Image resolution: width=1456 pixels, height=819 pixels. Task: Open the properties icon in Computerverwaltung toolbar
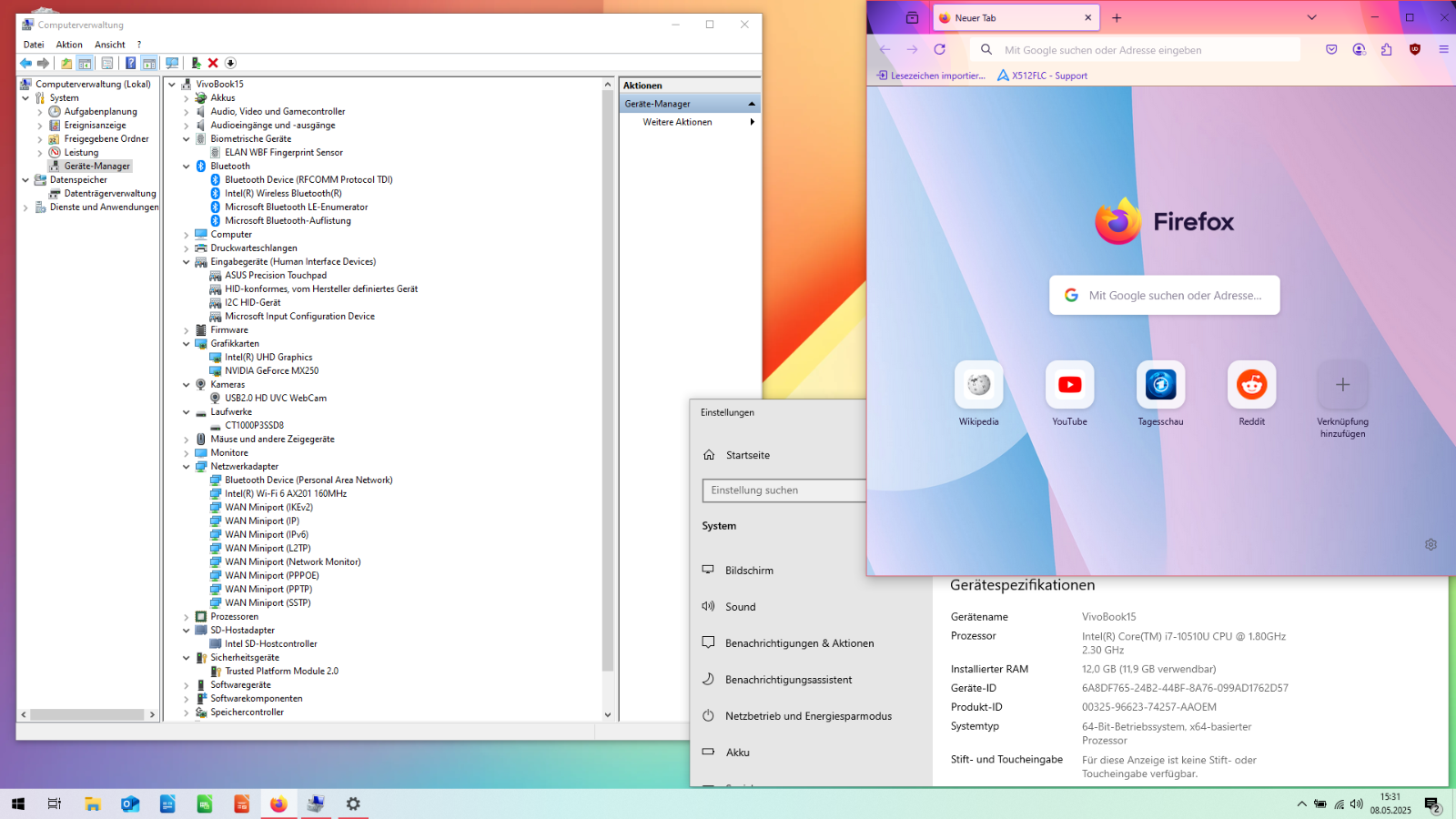click(x=107, y=63)
